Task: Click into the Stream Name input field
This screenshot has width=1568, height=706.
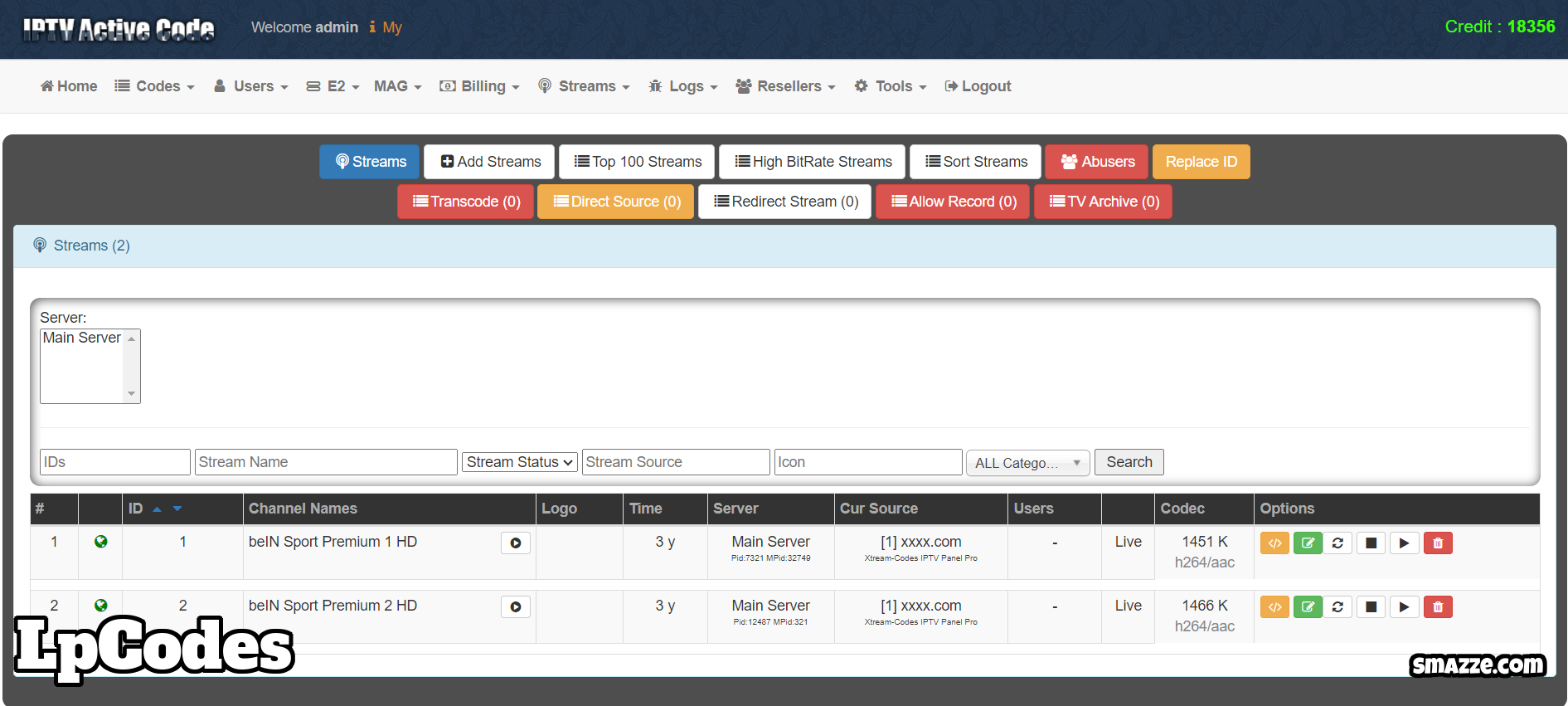Action: point(326,462)
